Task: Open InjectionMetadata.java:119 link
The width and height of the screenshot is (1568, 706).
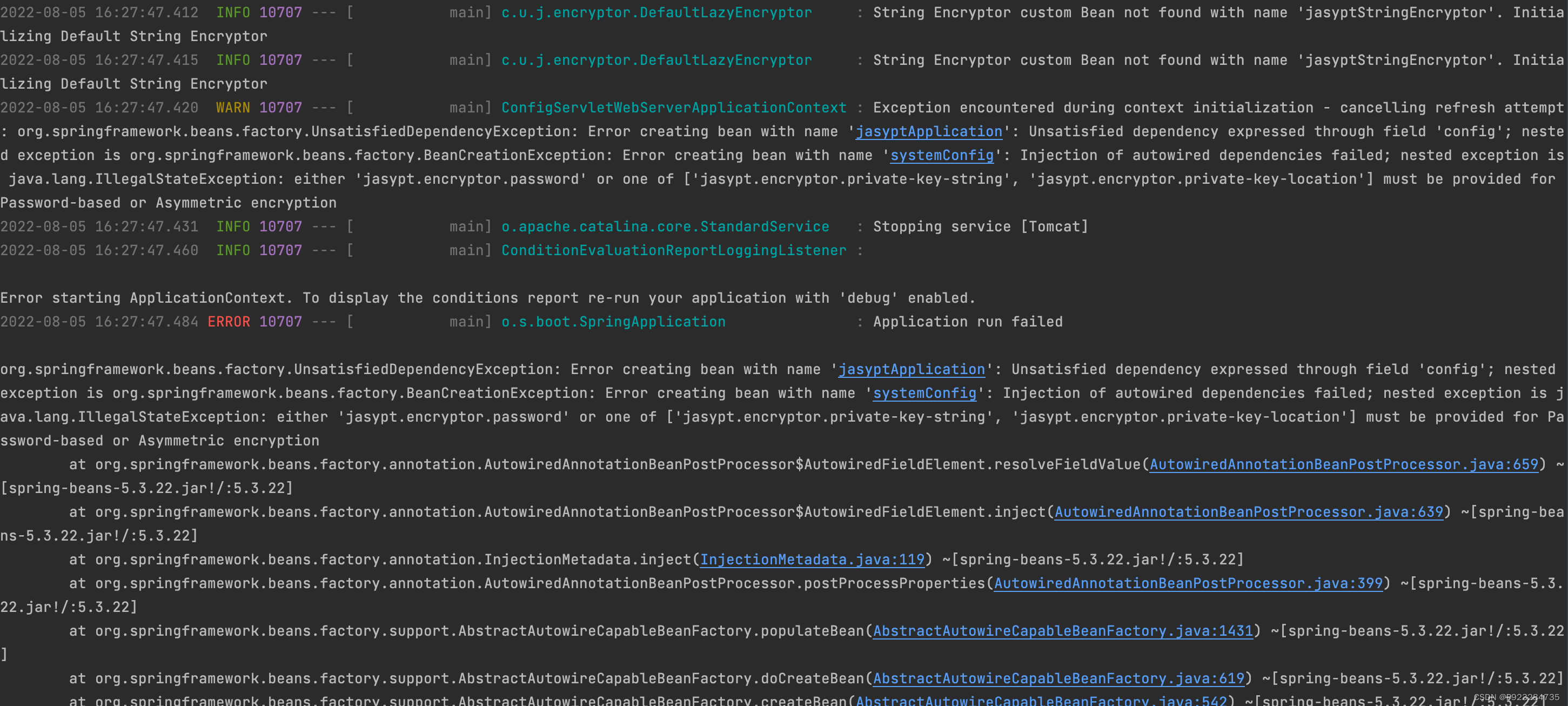Action: tap(813, 559)
